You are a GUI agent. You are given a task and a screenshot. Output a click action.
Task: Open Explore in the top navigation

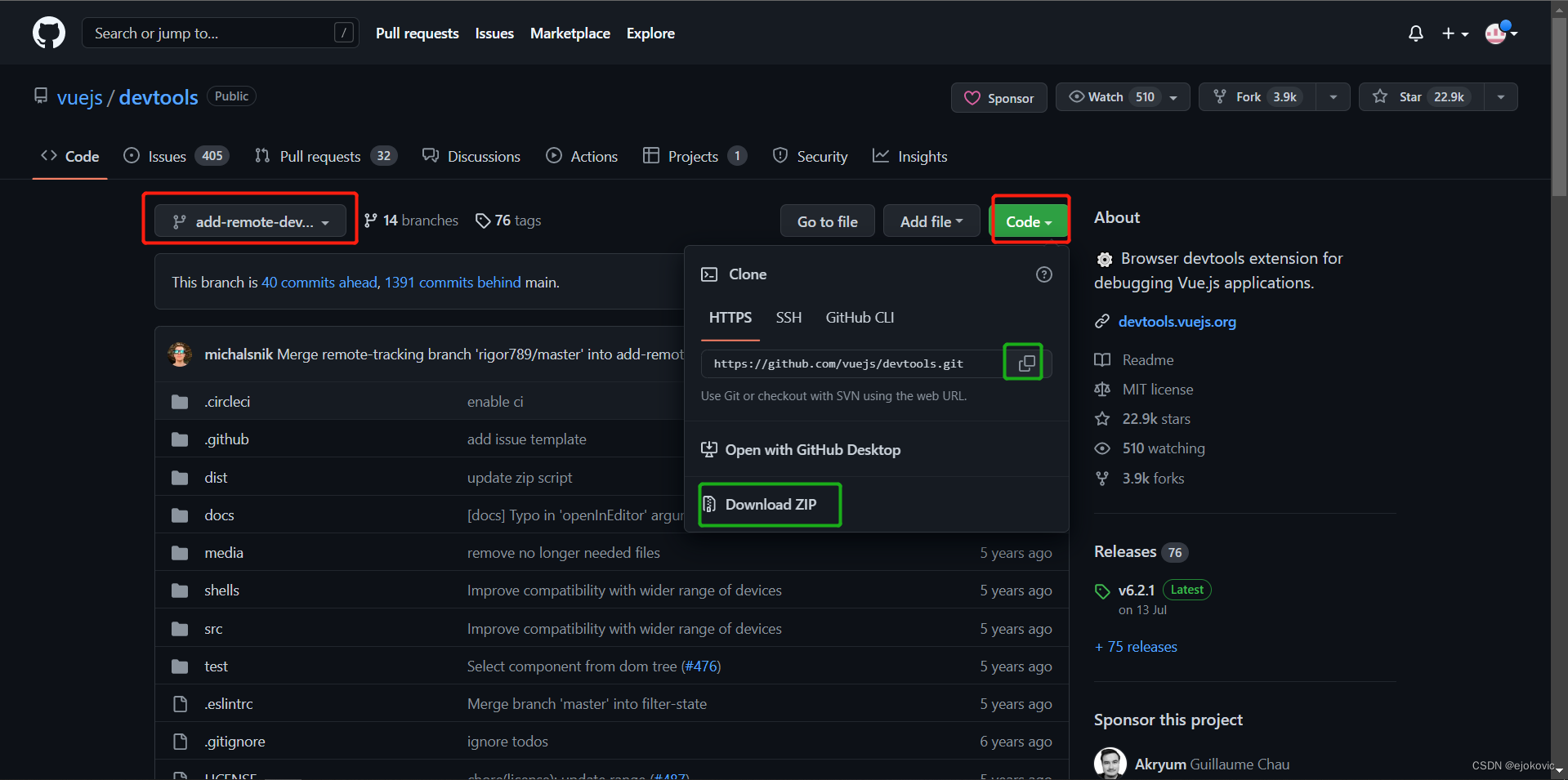pos(650,33)
